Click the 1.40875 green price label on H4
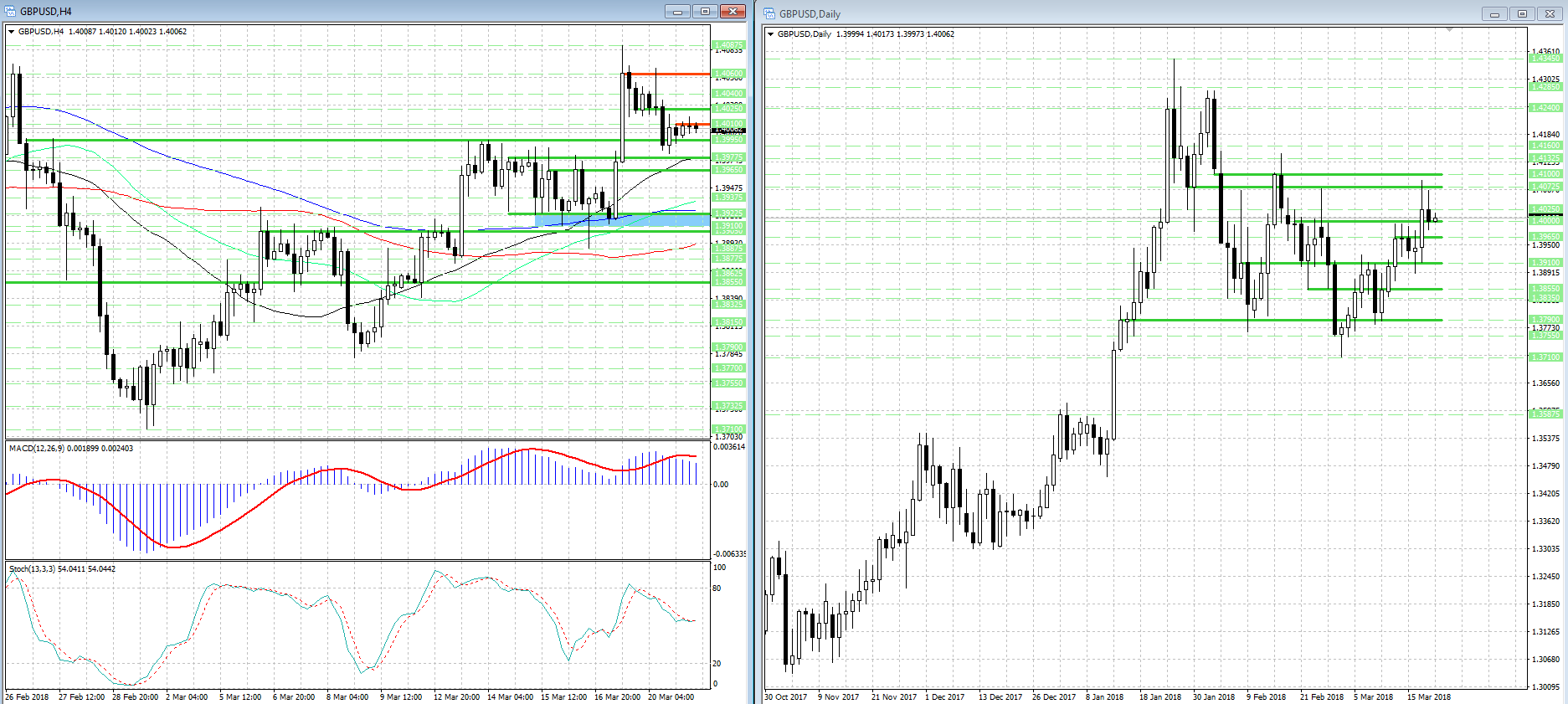This screenshot has width=1568, height=704. [728, 45]
